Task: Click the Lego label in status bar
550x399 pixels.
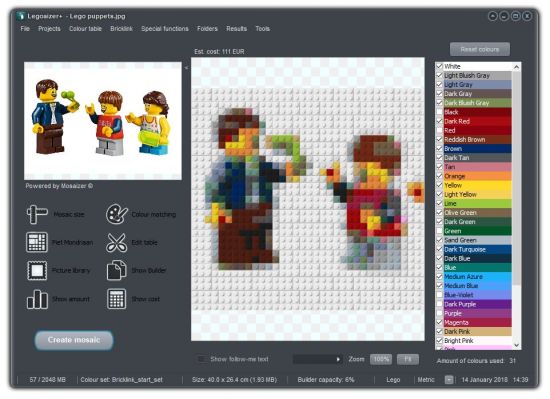Action: tap(393, 380)
